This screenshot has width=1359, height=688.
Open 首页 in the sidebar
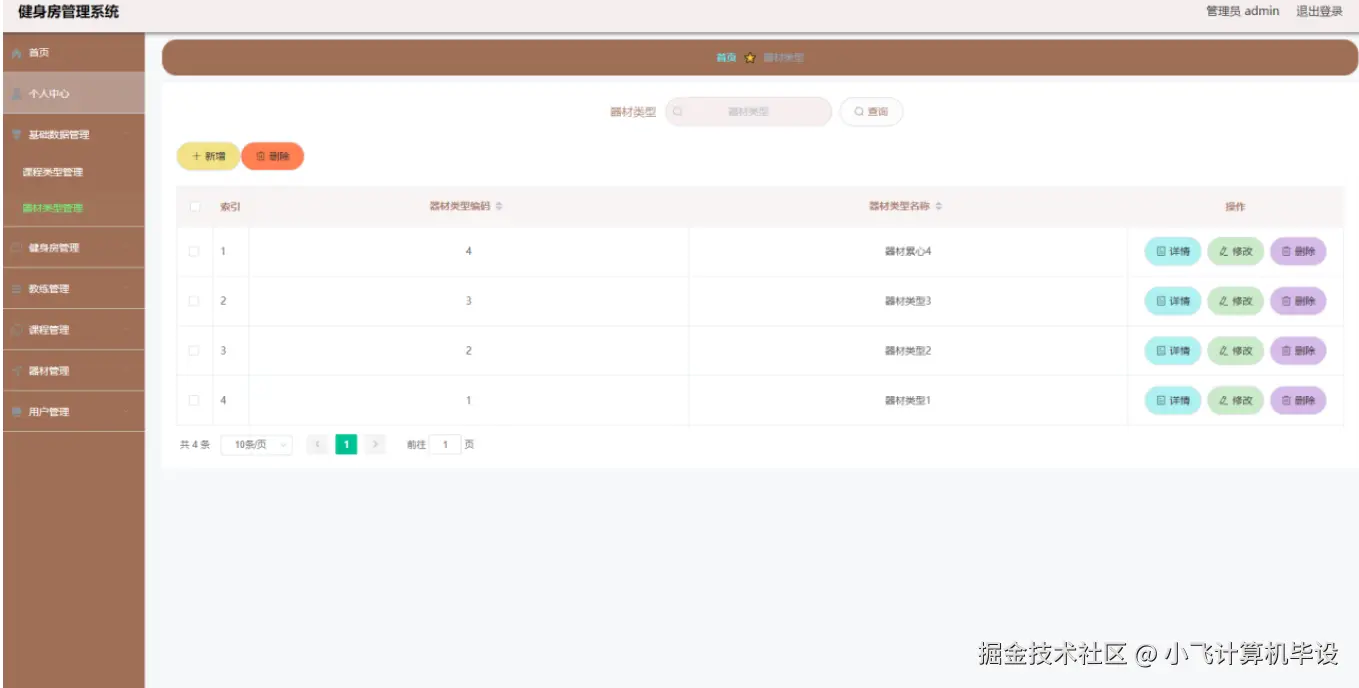74,53
